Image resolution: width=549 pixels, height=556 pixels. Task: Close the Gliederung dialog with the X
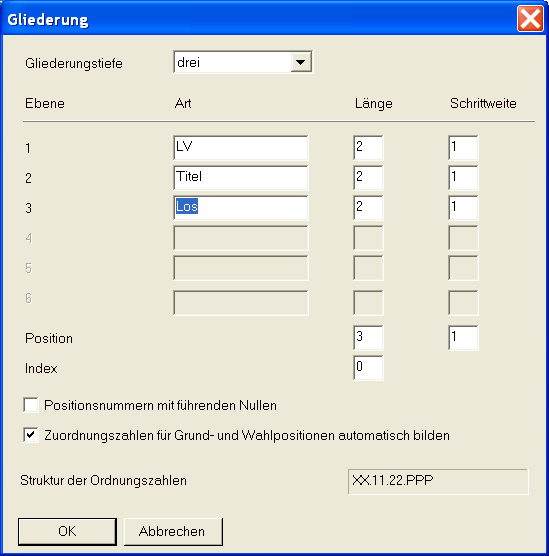(x=530, y=18)
